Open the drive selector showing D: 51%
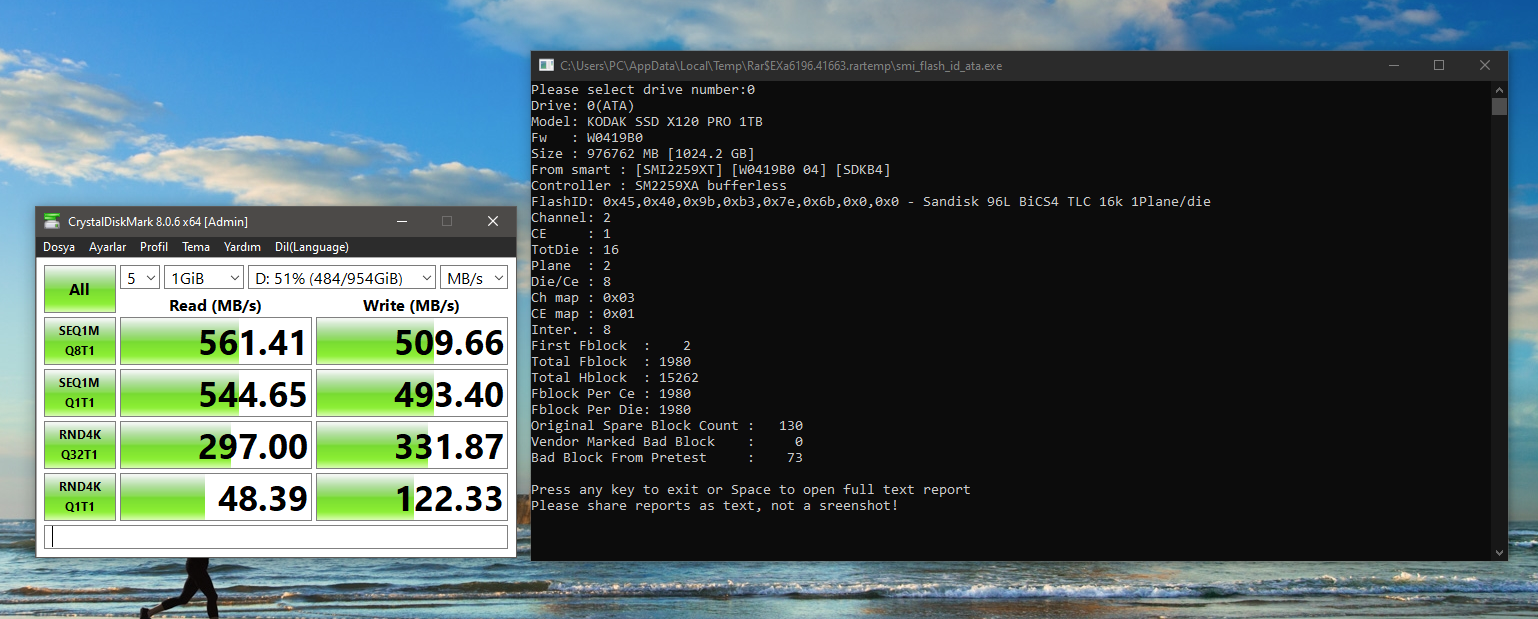This screenshot has height=619, width=1538. [342, 277]
